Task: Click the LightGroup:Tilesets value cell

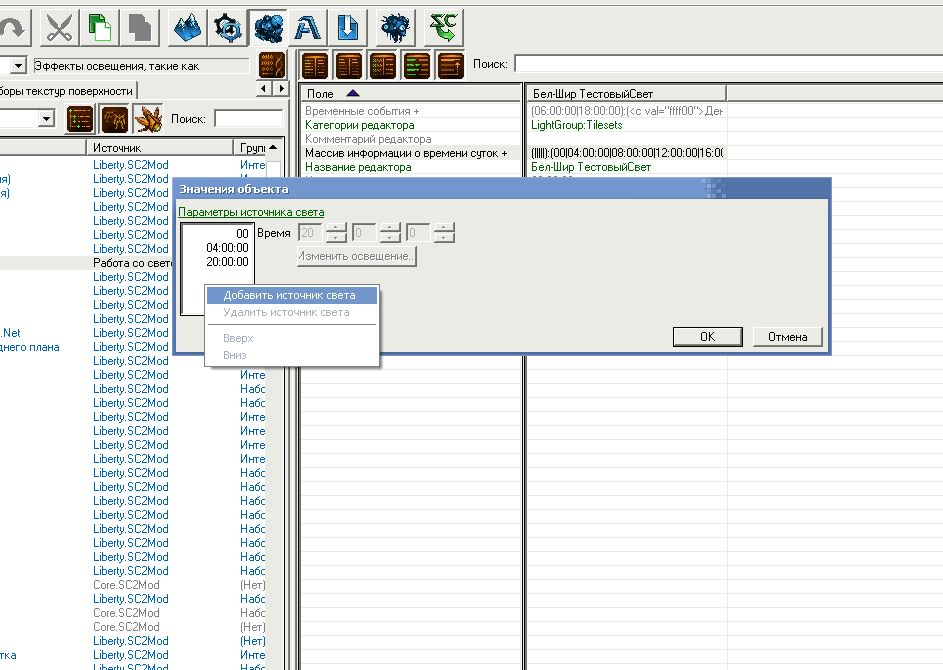Action: coord(627,125)
